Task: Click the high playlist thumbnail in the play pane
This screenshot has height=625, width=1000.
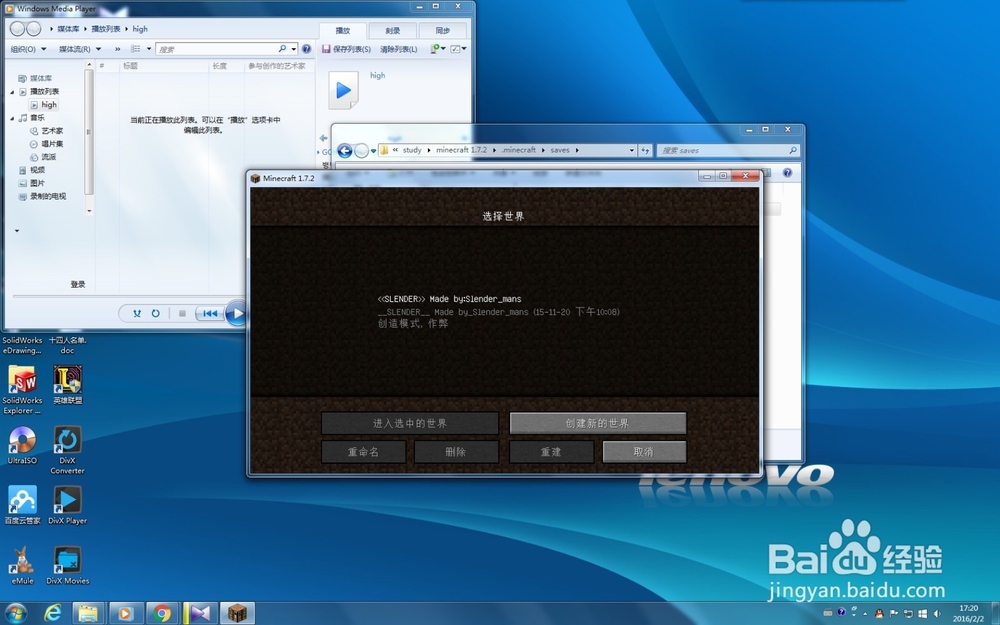Action: [344, 90]
